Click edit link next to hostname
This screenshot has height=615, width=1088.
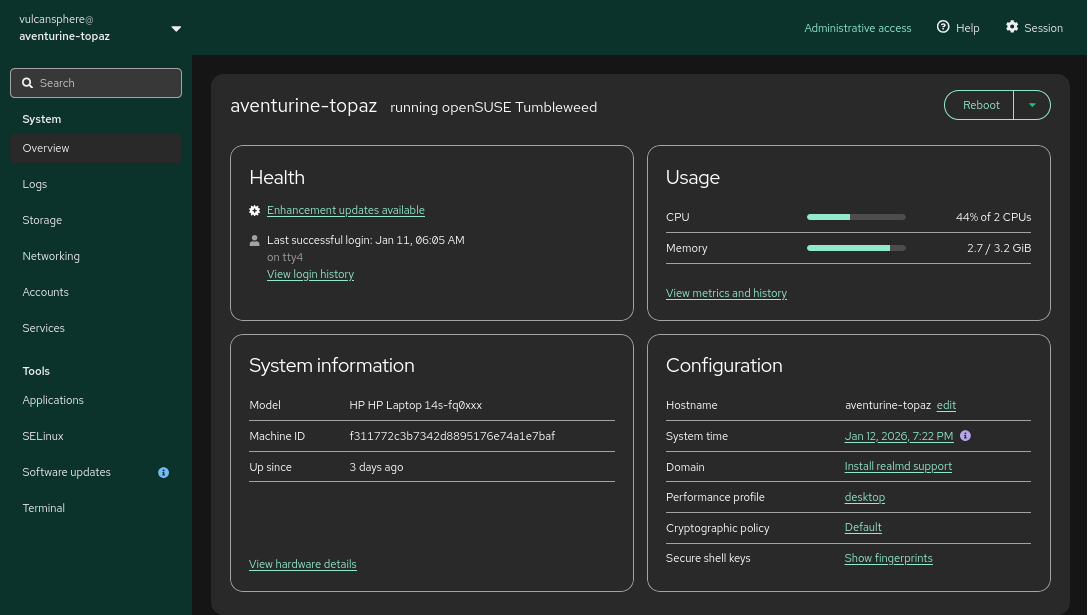coord(946,405)
